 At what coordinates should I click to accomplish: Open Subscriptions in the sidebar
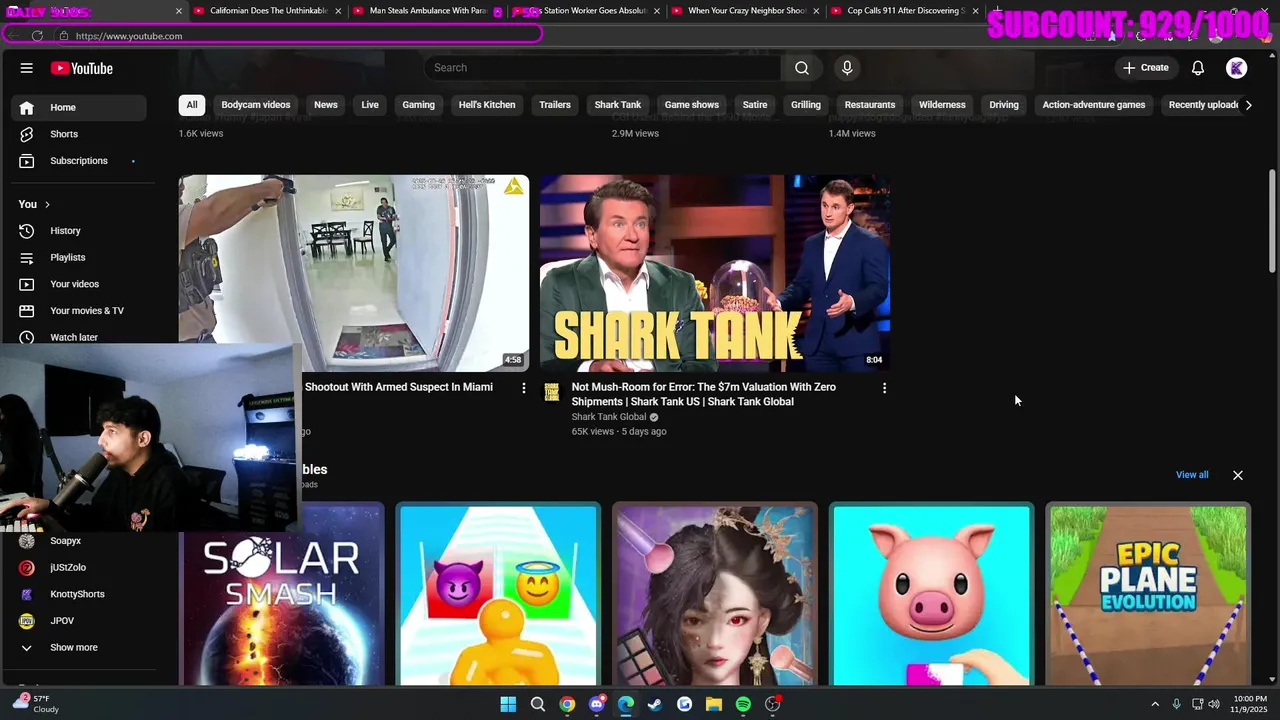(80, 161)
